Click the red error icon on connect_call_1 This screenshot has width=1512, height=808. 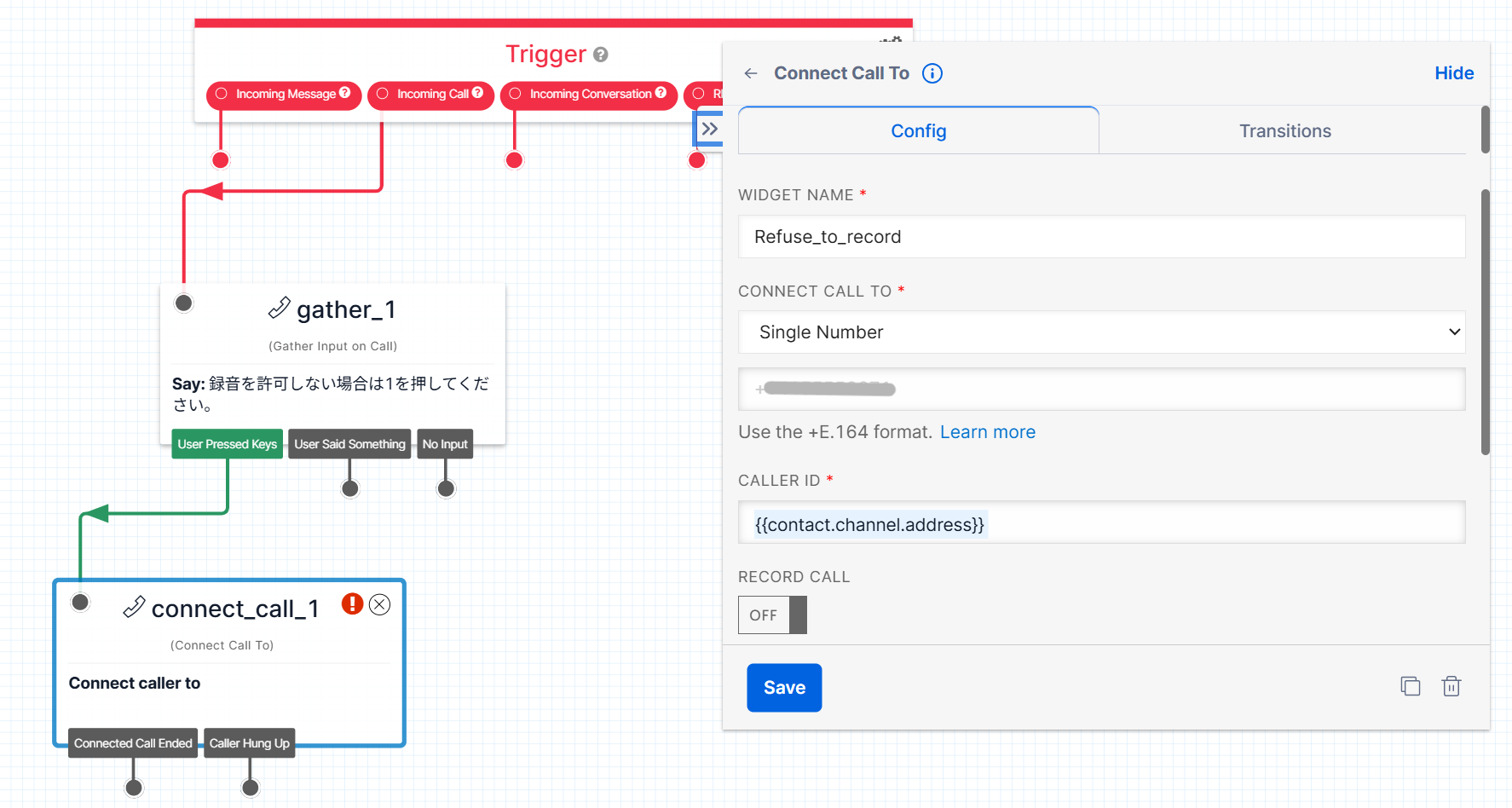click(352, 604)
